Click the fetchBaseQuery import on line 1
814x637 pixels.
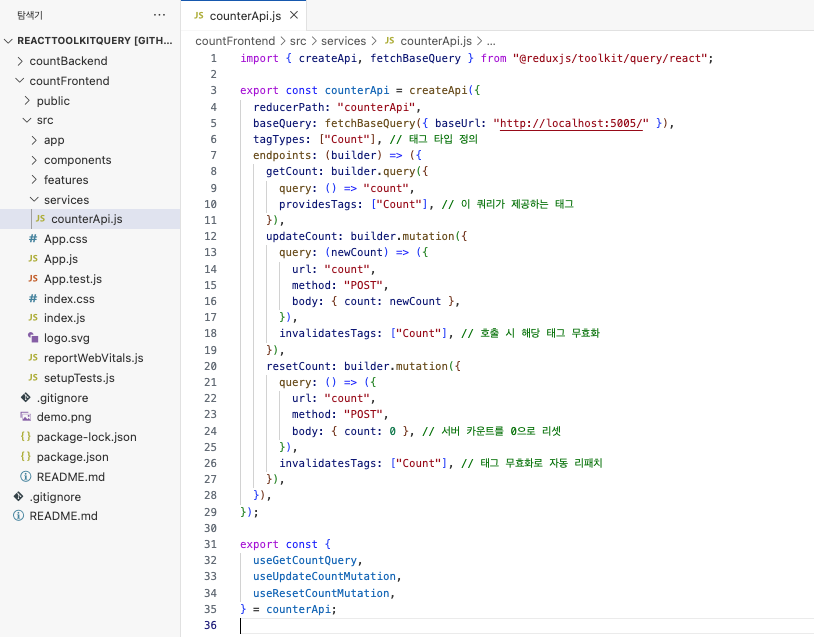coord(415,58)
